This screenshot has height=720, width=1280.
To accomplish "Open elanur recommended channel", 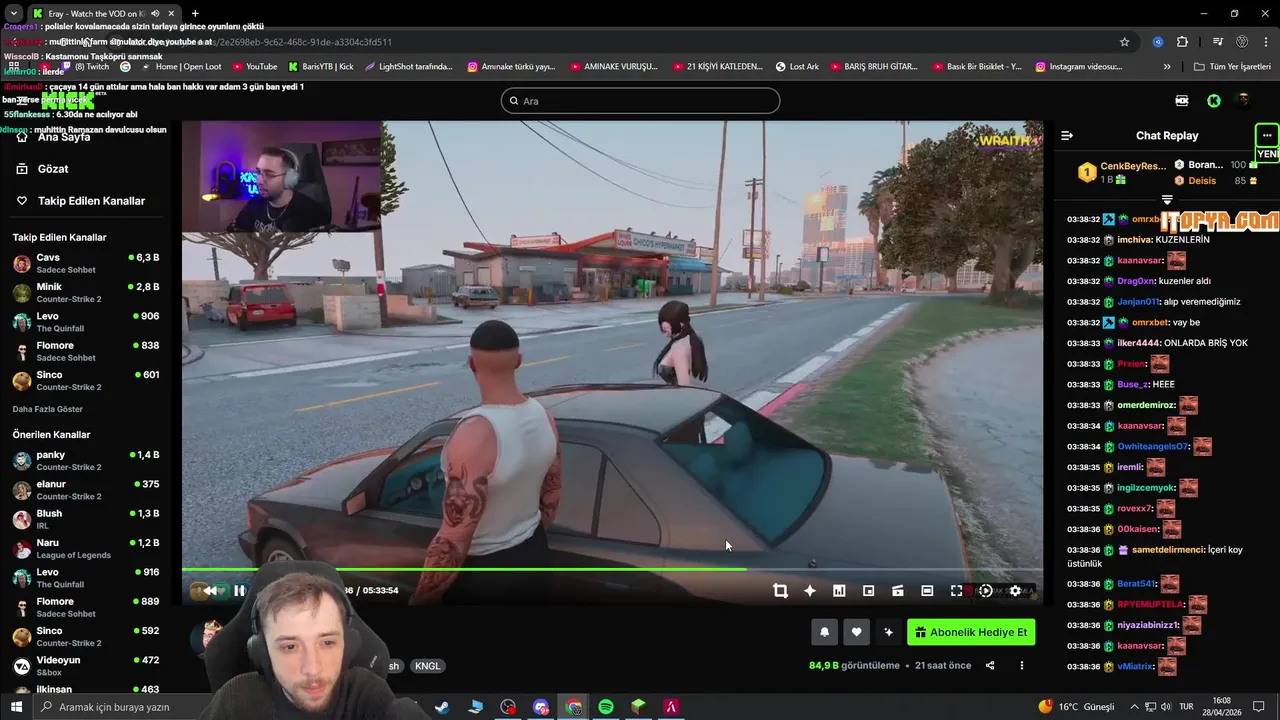I will point(86,490).
